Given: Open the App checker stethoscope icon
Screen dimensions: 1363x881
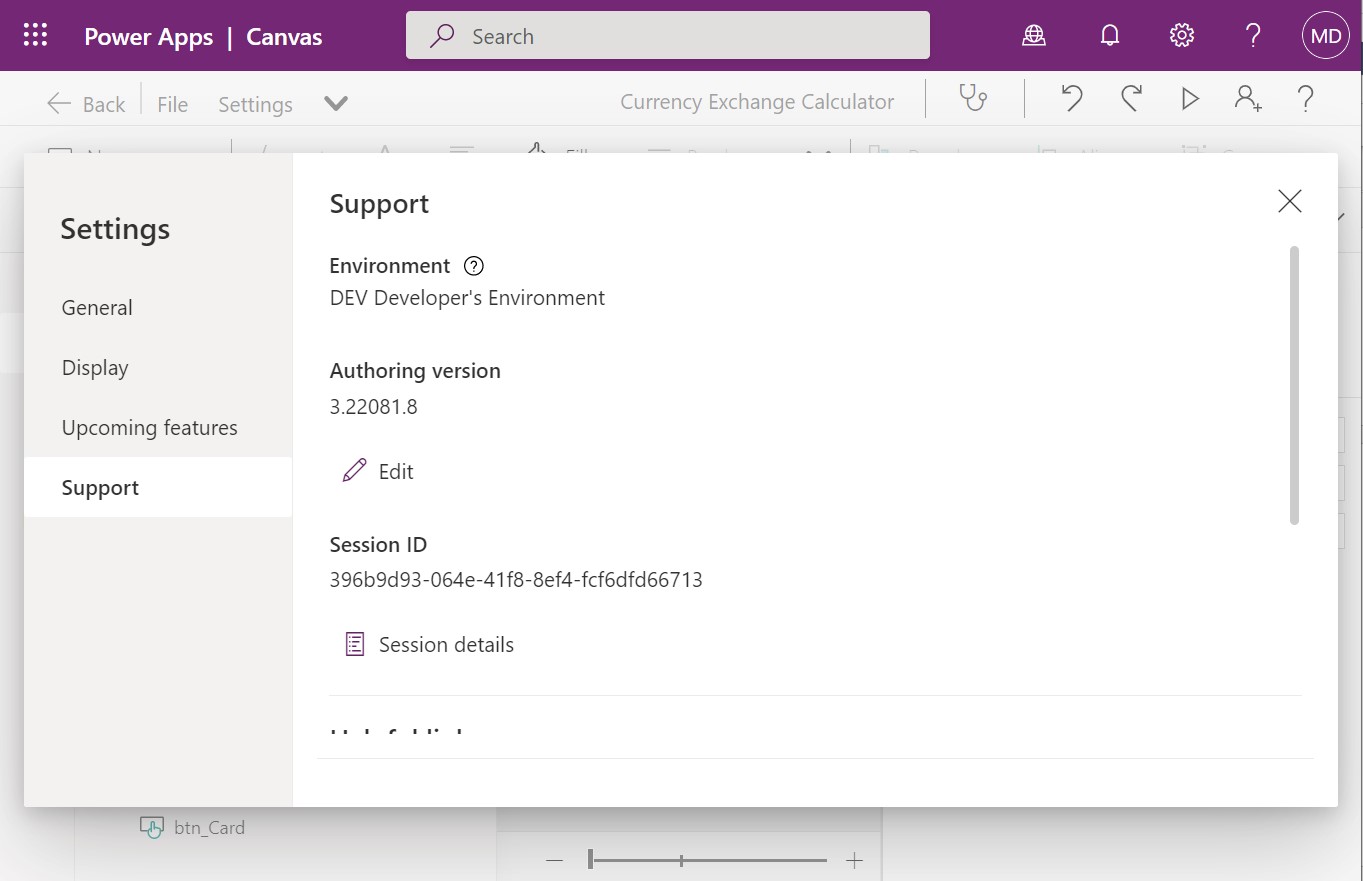Looking at the screenshot, I should [x=974, y=98].
